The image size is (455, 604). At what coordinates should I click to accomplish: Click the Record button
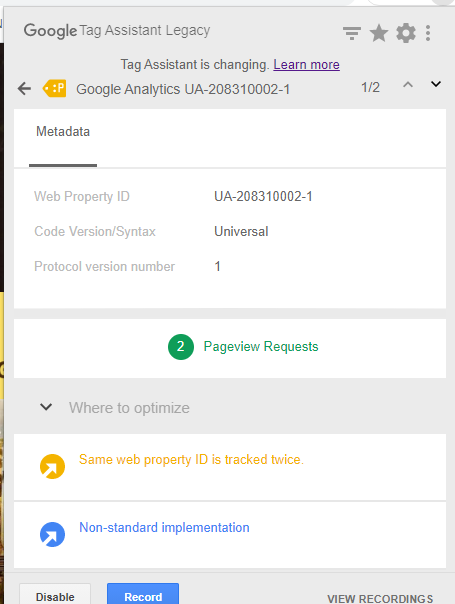143,596
